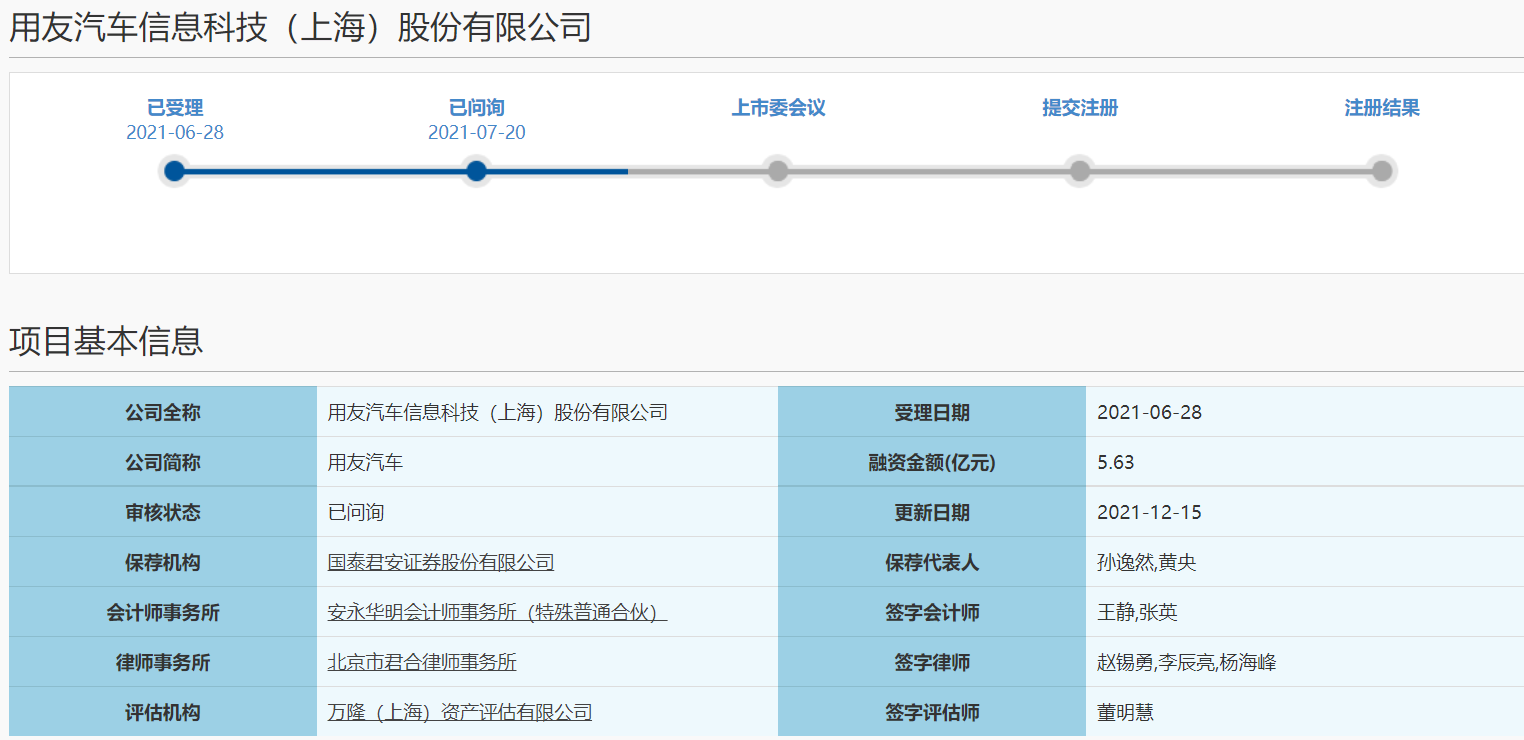Click the 评估机构 label cell

coord(163,712)
